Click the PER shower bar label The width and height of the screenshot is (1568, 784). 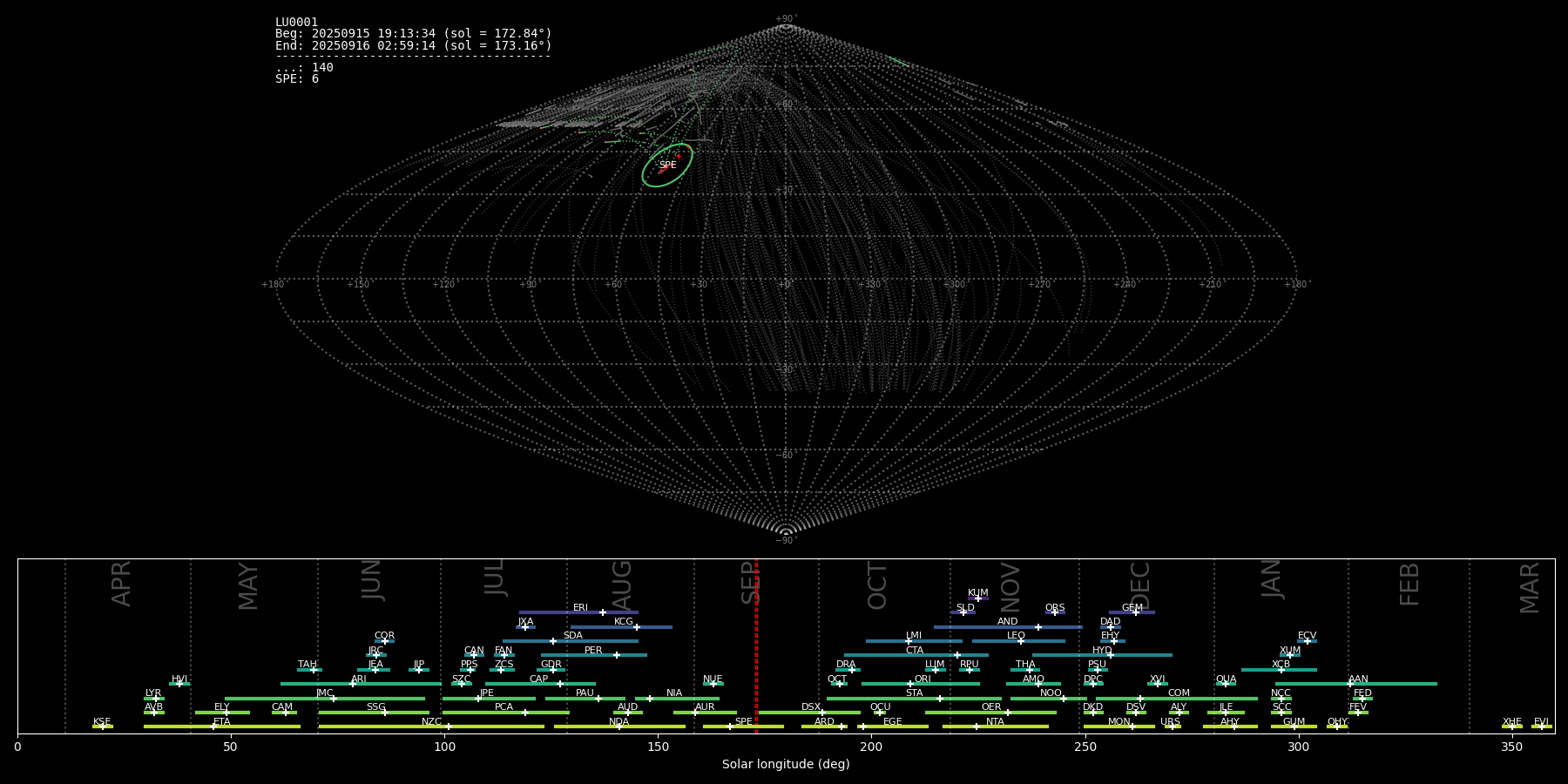[593, 650]
